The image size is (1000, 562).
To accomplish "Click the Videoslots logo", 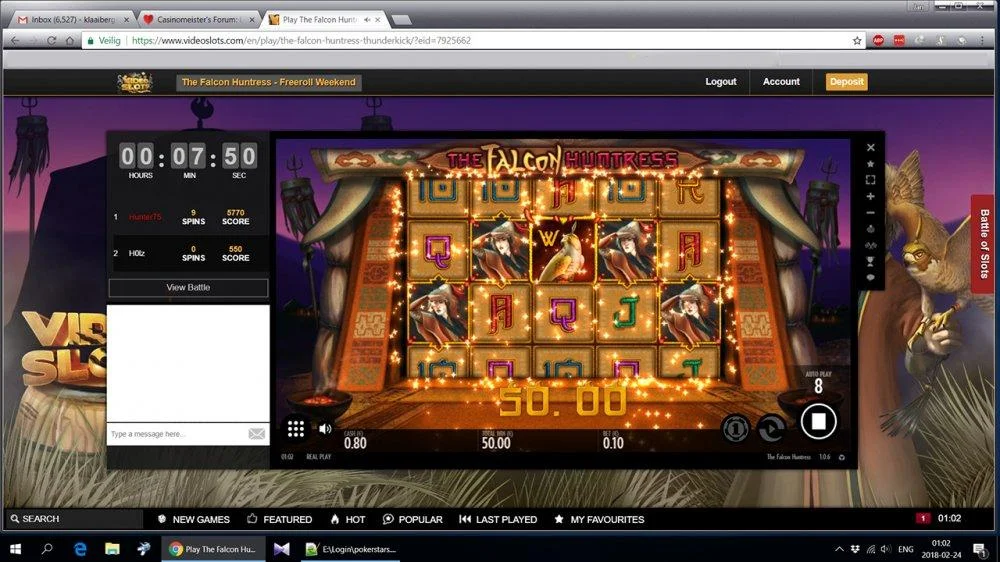I will click(135, 82).
